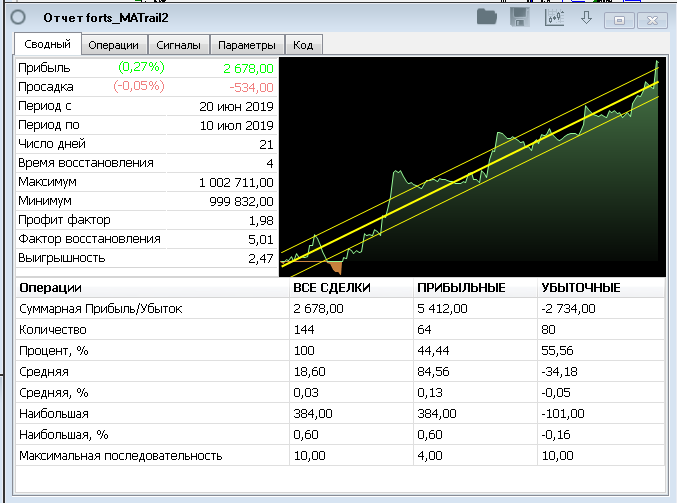Open the Операции tab
The image size is (677, 503).
click(x=114, y=45)
